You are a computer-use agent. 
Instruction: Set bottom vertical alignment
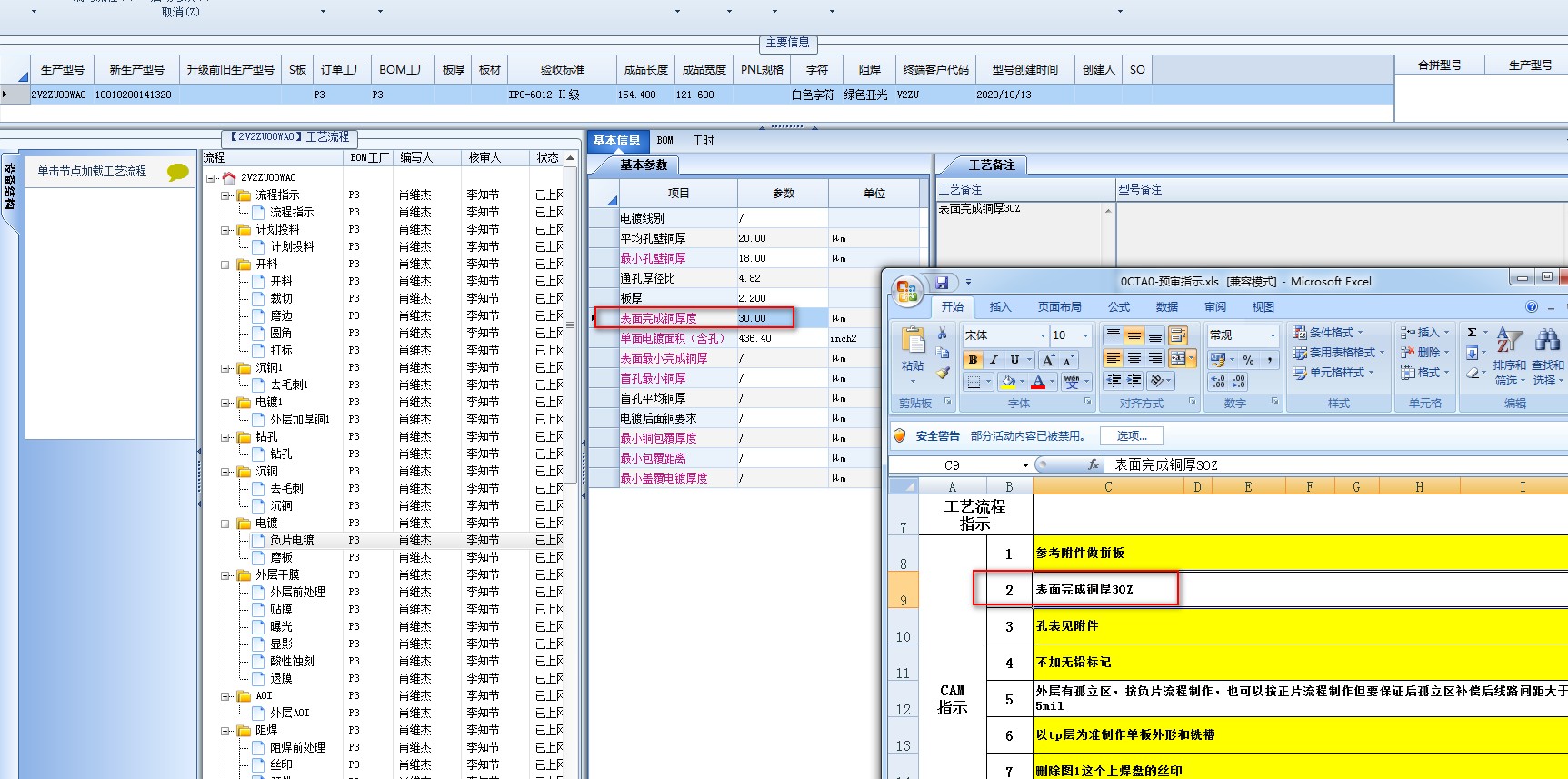click(x=1154, y=335)
